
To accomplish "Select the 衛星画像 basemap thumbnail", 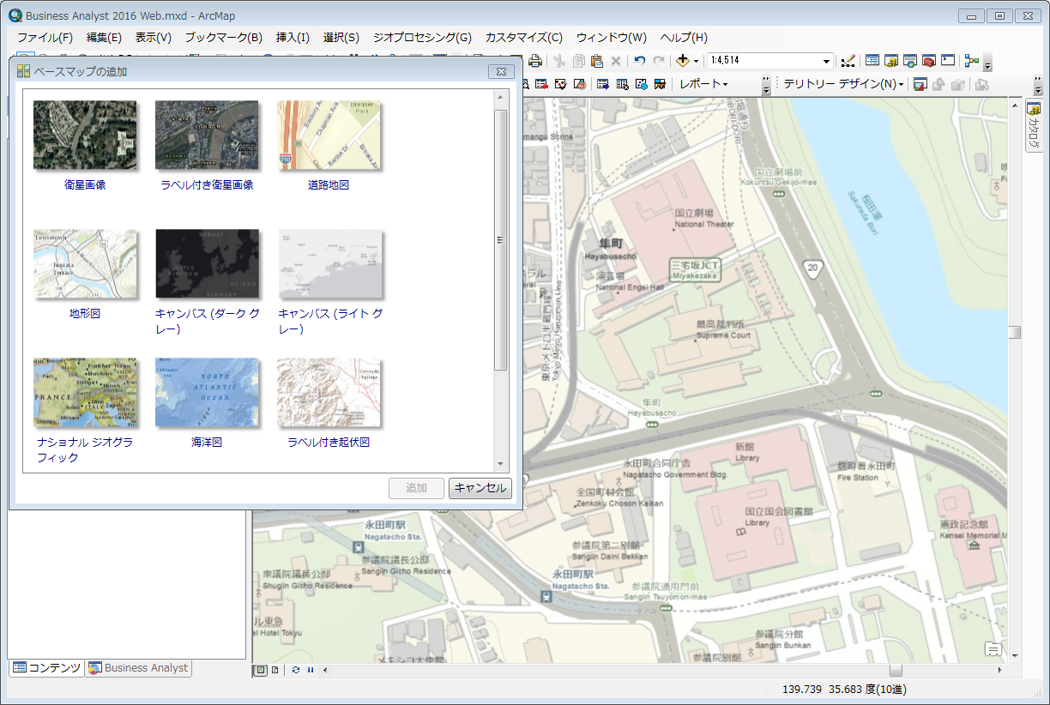I will coord(85,136).
